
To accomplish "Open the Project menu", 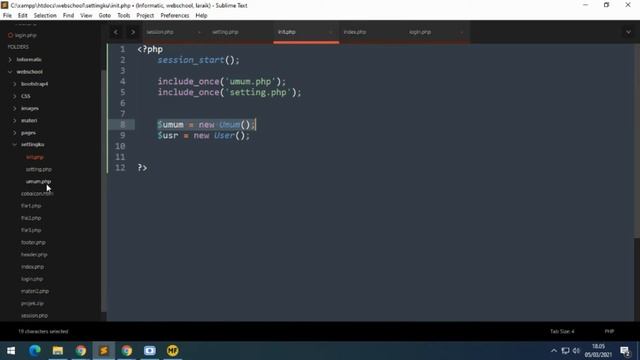I will [145, 16].
